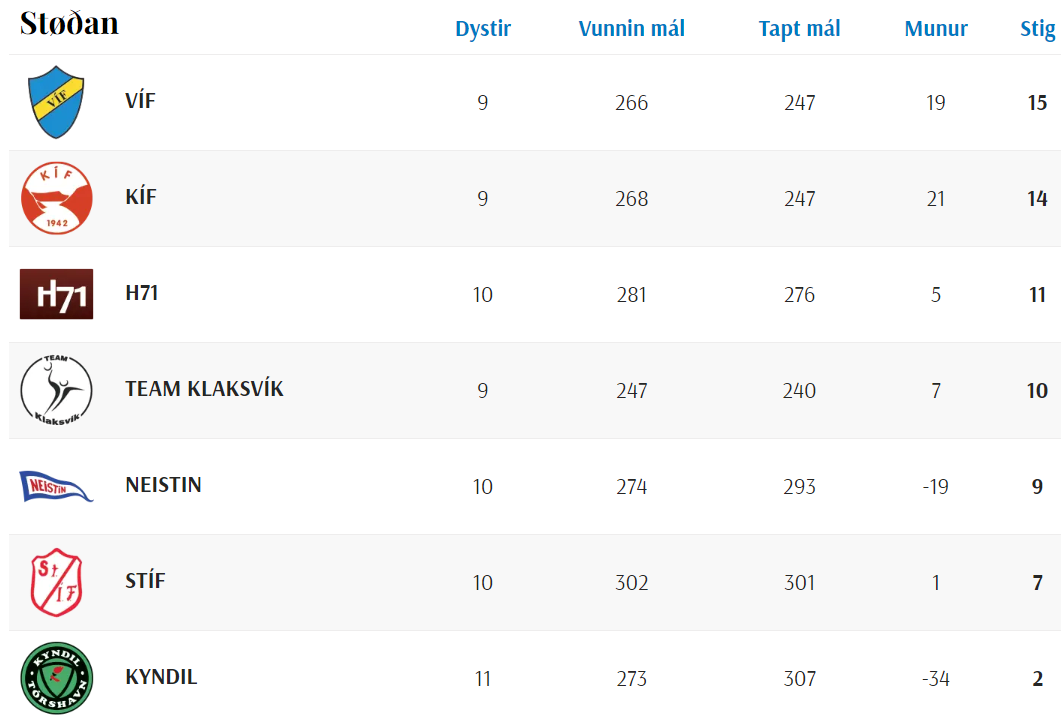Sort by the Vunnin mál column header
The width and height of the screenshot is (1061, 722).
pos(632,29)
